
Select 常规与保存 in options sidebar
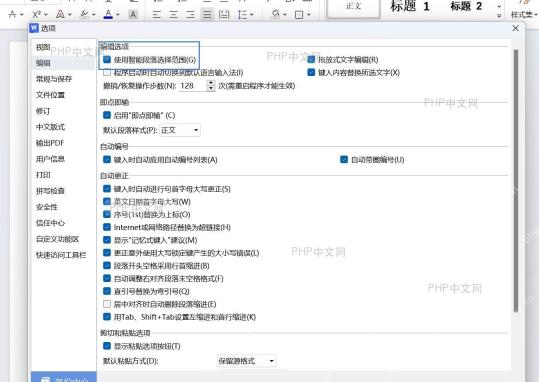[x=54, y=79]
